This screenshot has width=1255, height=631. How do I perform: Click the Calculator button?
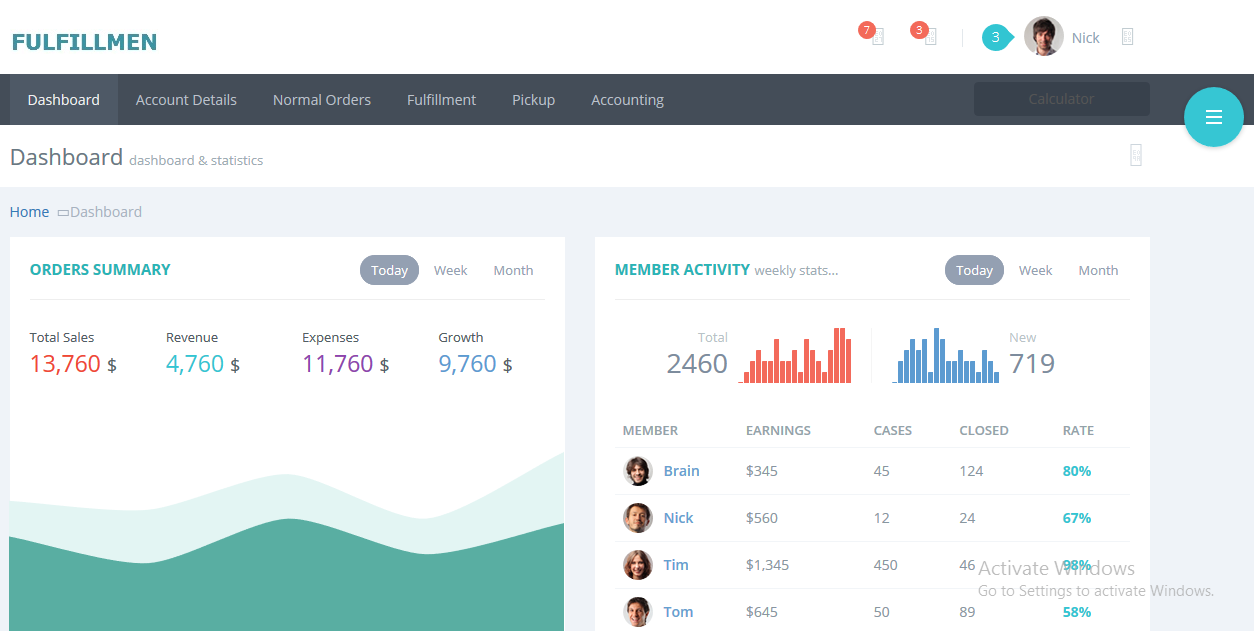(x=1061, y=99)
